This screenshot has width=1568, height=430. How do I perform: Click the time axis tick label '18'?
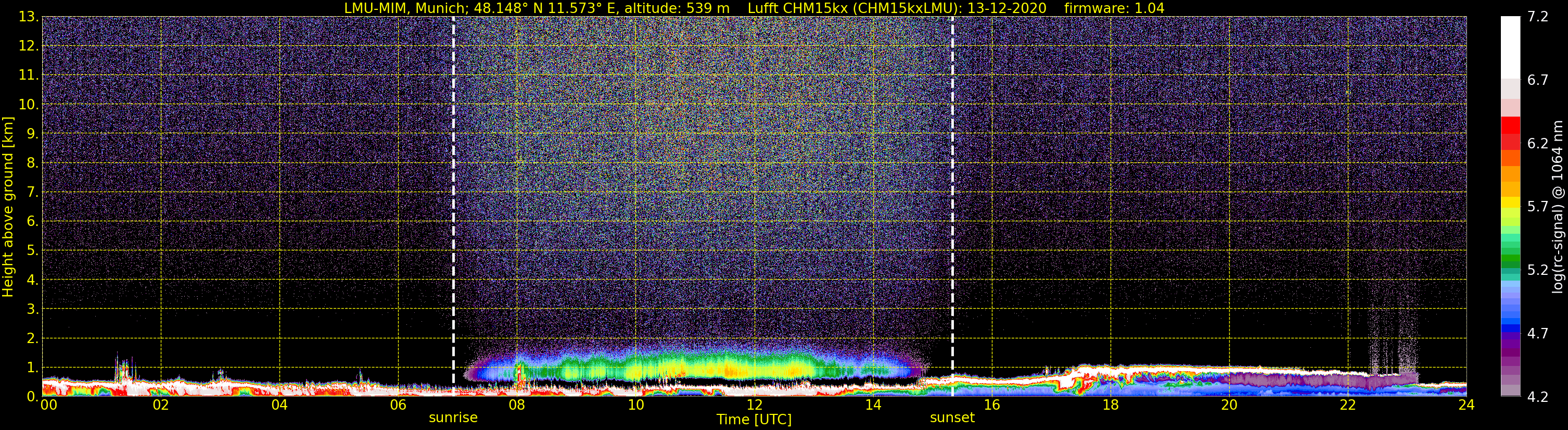point(1110,405)
